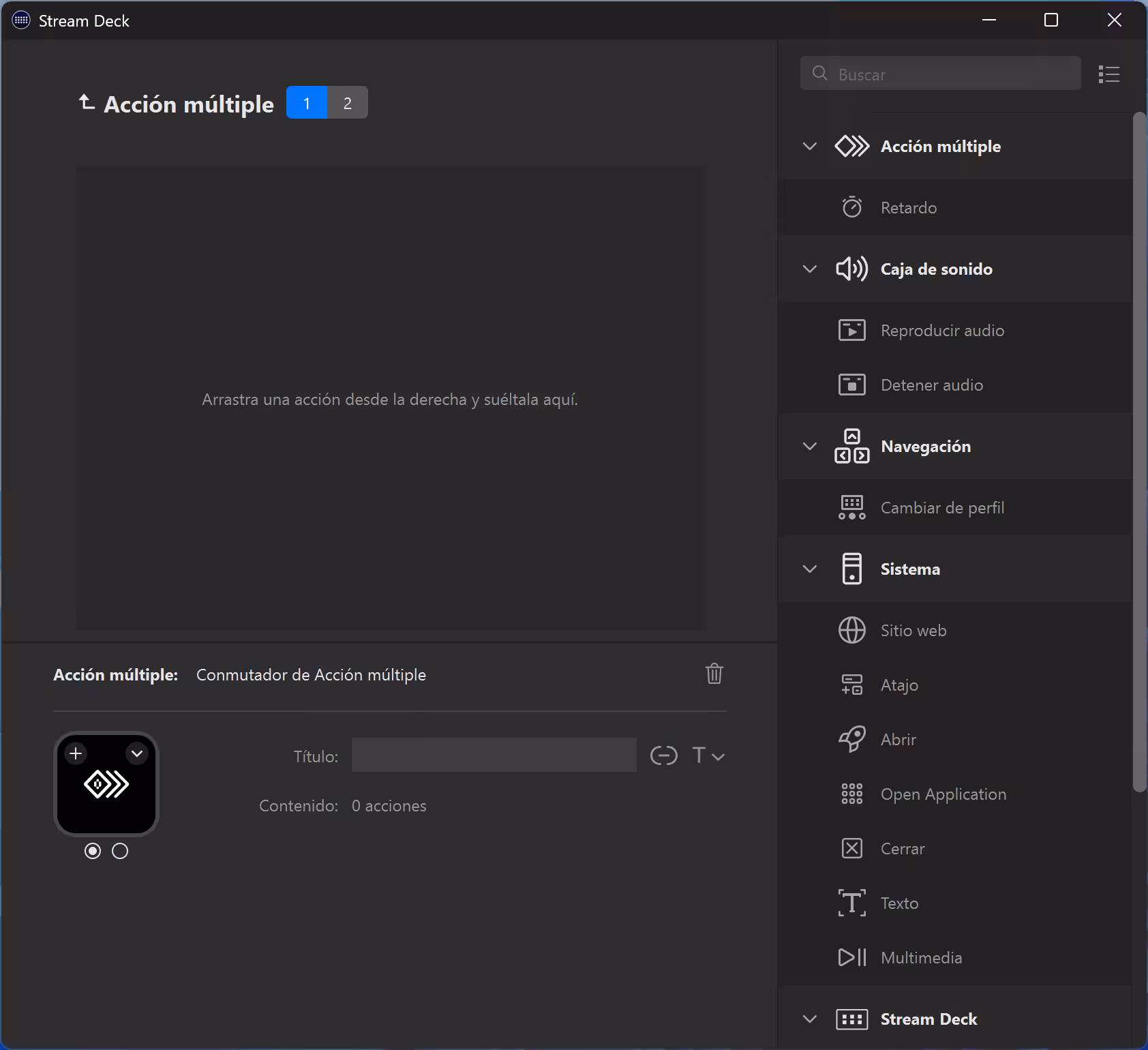The image size is (1148, 1050).
Task: Toggle title visibility icon next to Título
Action: [664, 755]
